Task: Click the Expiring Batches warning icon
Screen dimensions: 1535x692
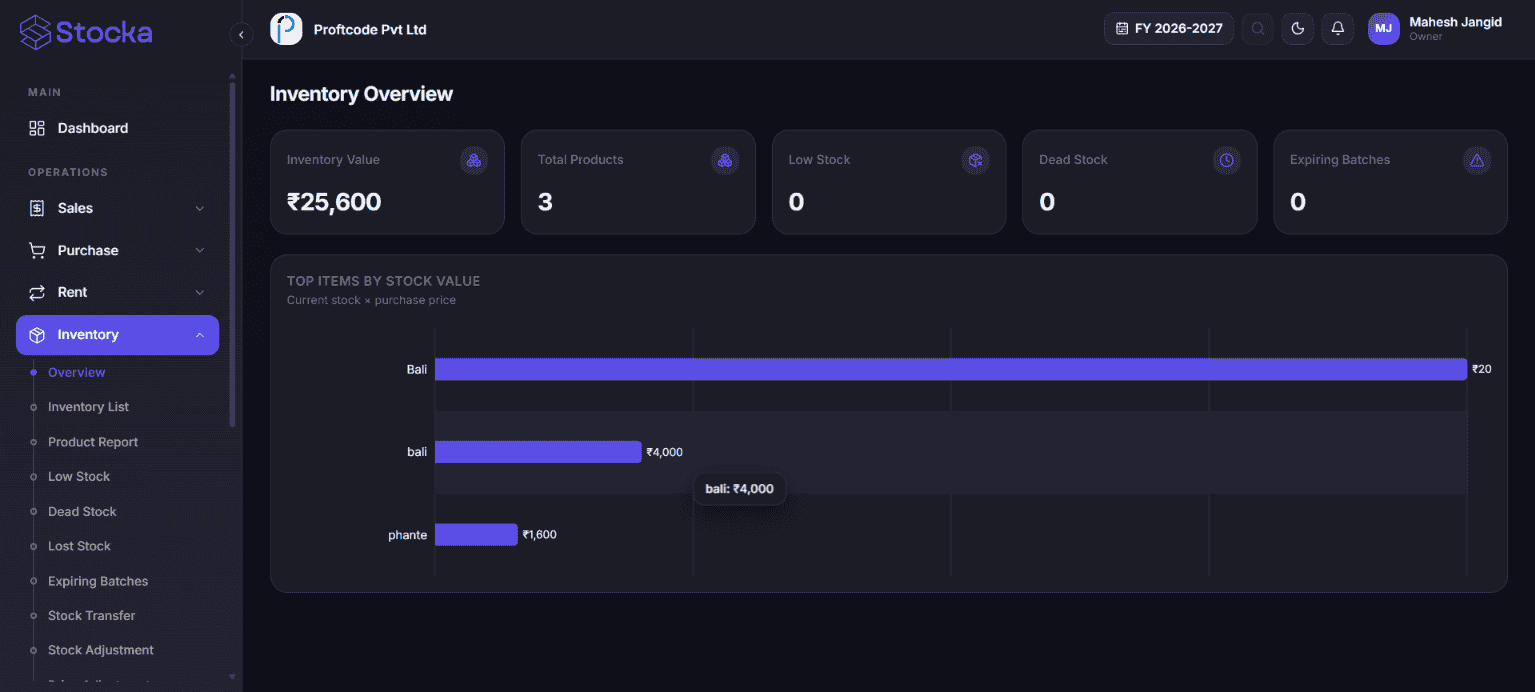Action: pyautogui.click(x=1477, y=160)
